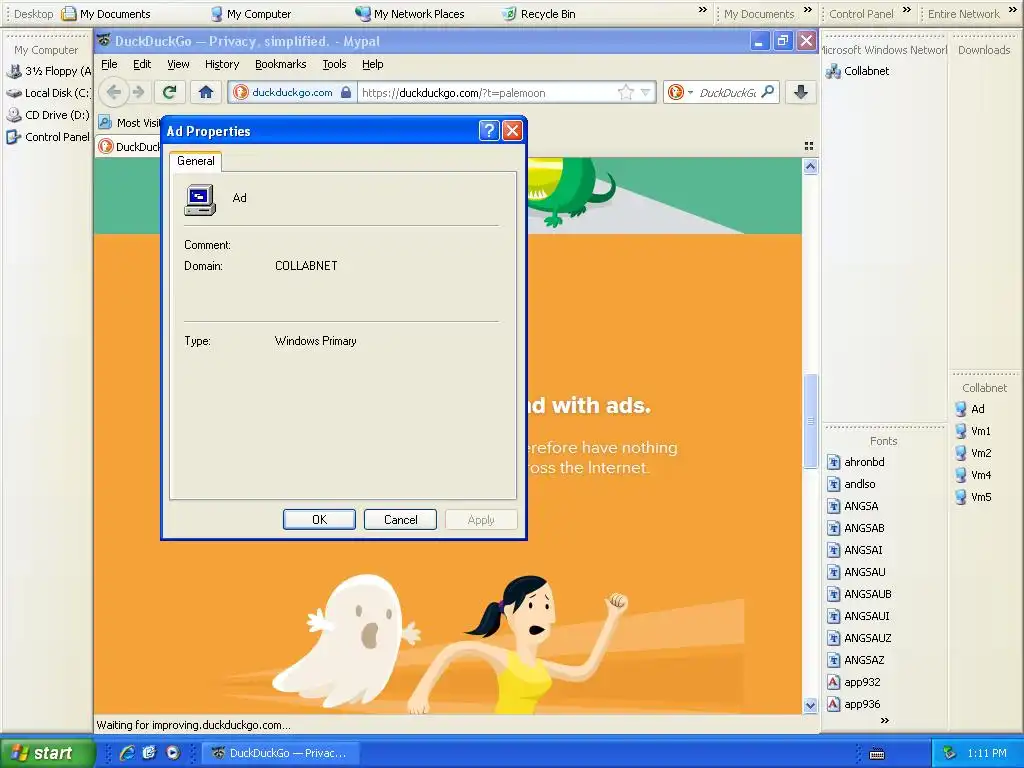This screenshot has width=1024, height=768.
Task: Open the ahronbd font file
Action: 856,462
